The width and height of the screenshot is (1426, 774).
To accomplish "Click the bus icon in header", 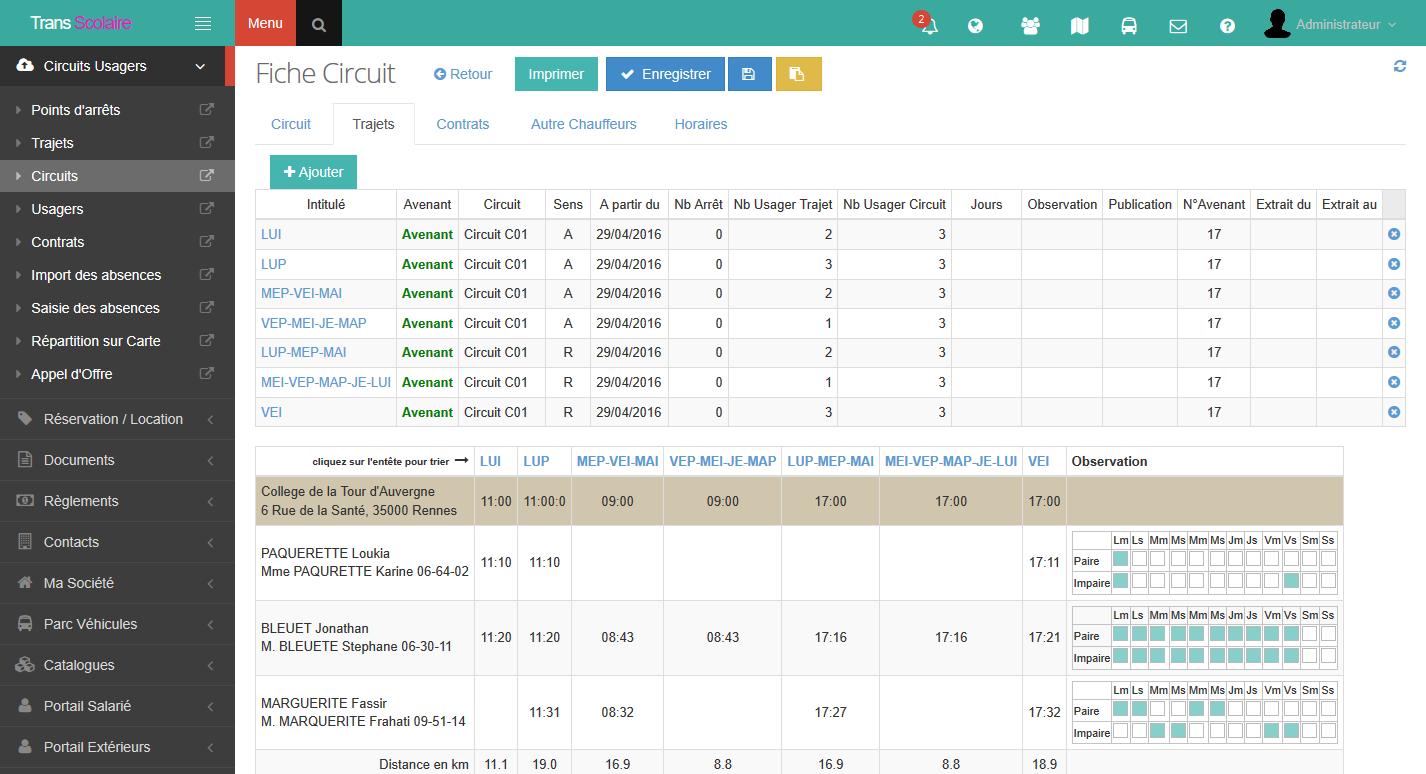I will pyautogui.click(x=1128, y=26).
